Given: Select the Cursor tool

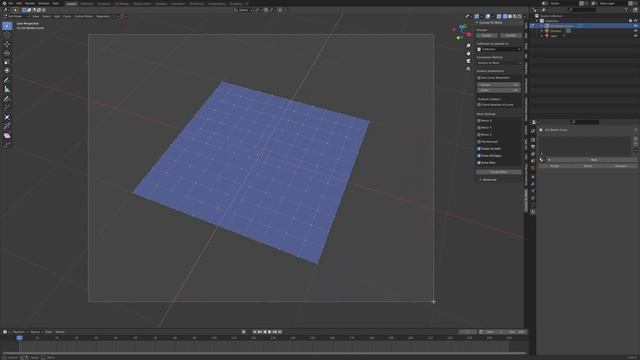Looking at the screenshot, I should [7, 35].
